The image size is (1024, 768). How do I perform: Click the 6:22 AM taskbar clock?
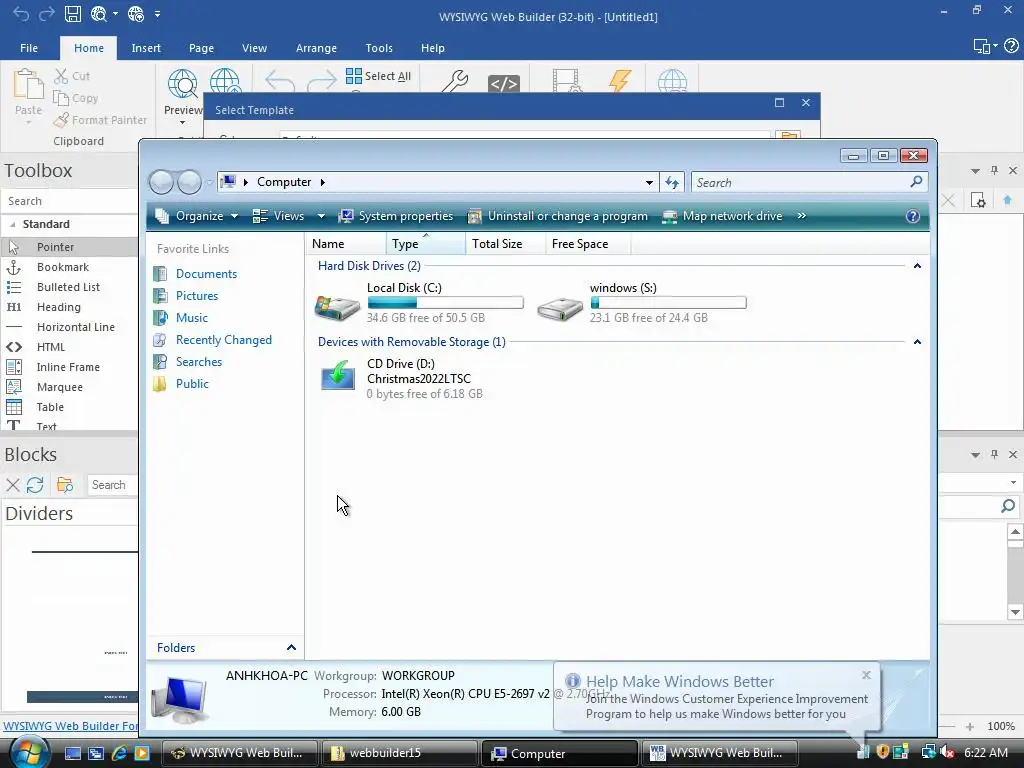pos(985,753)
